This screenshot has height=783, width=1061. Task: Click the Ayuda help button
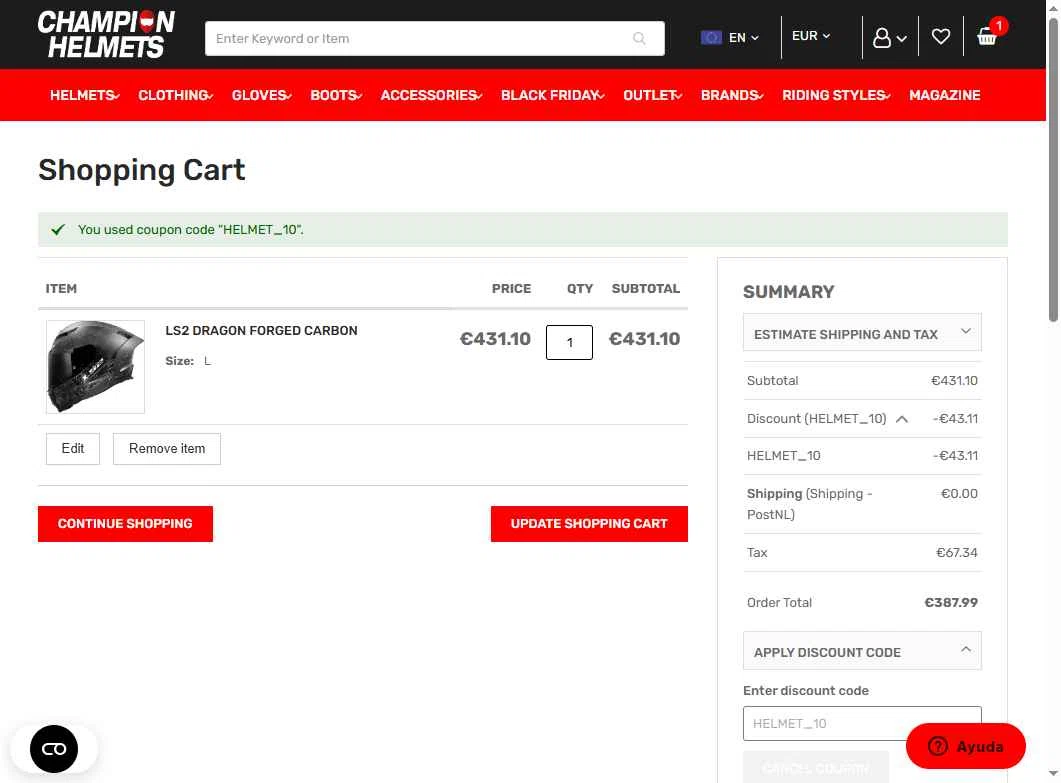pos(966,746)
